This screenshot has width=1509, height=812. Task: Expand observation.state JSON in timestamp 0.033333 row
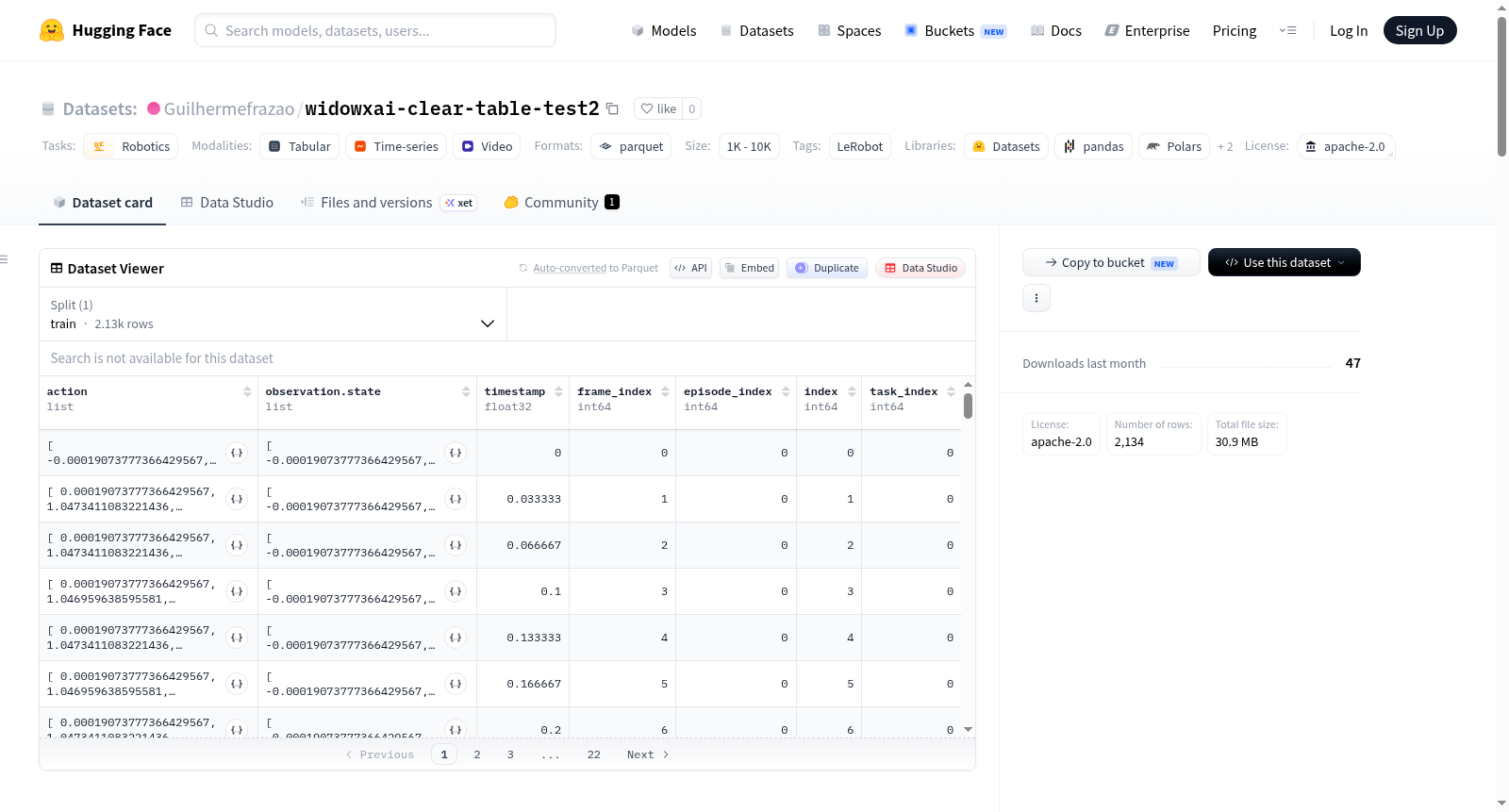click(456, 499)
